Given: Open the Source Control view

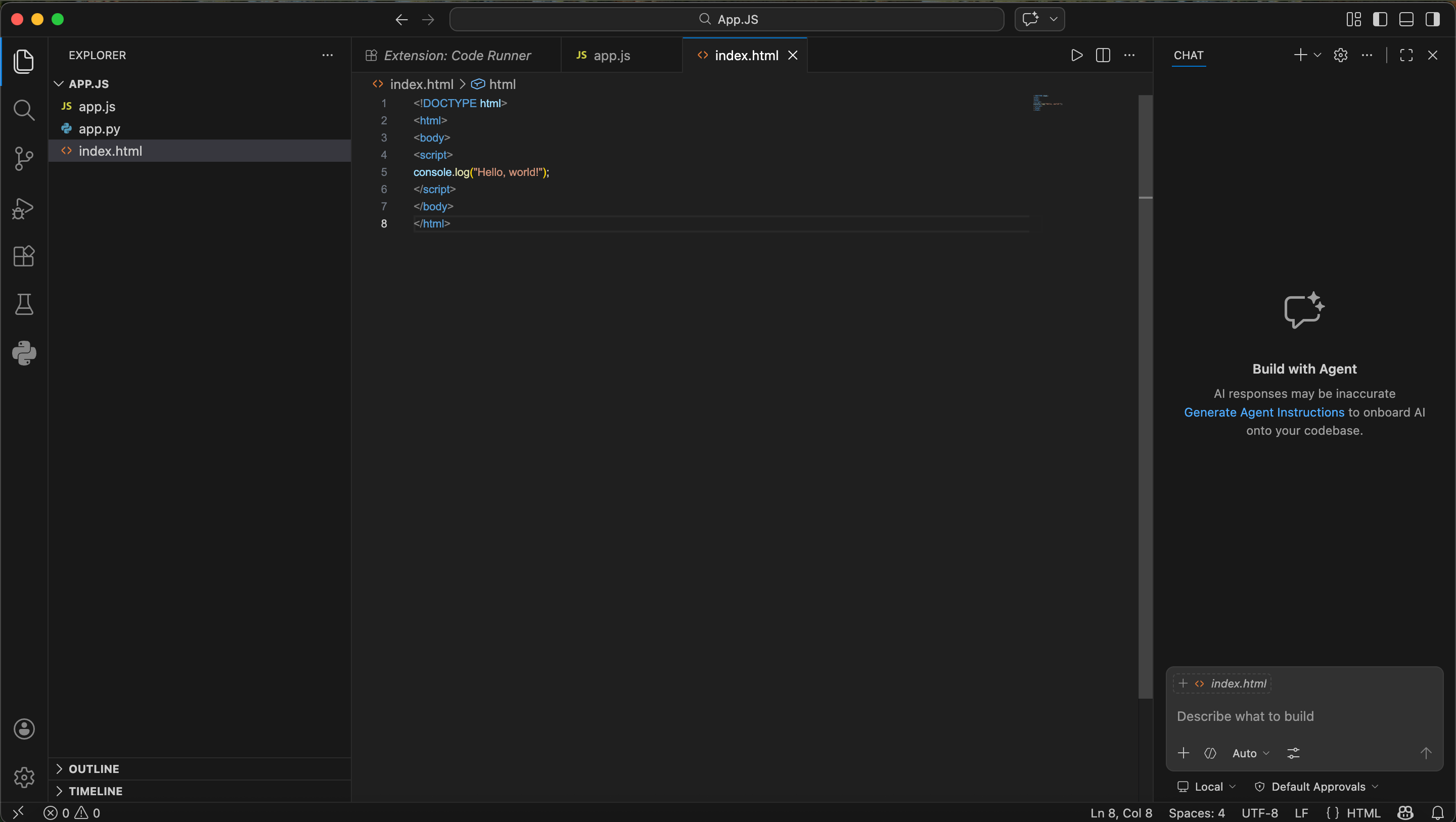Looking at the screenshot, I should click(24, 159).
